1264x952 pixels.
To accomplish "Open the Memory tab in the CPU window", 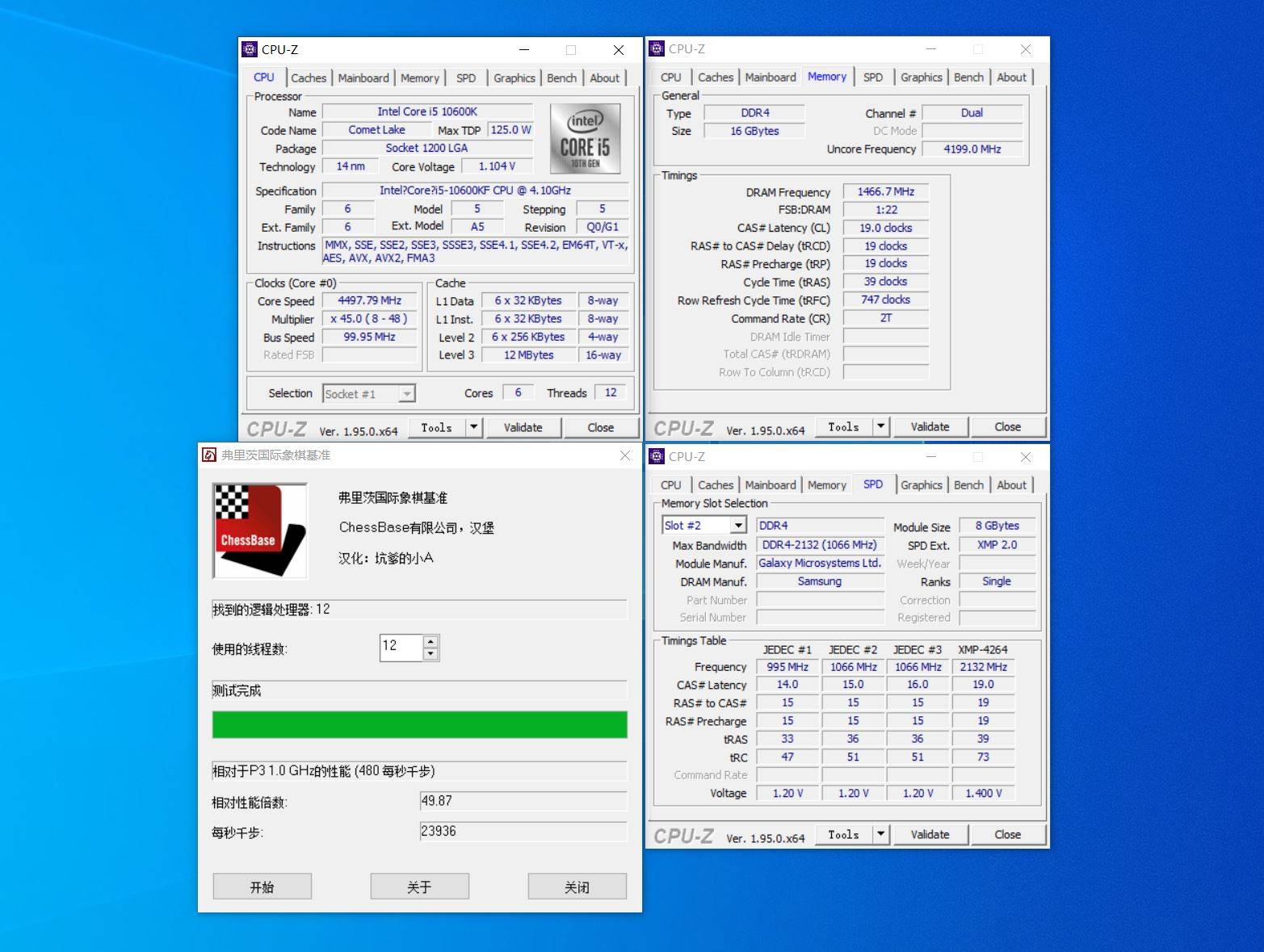I will (x=420, y=78).
